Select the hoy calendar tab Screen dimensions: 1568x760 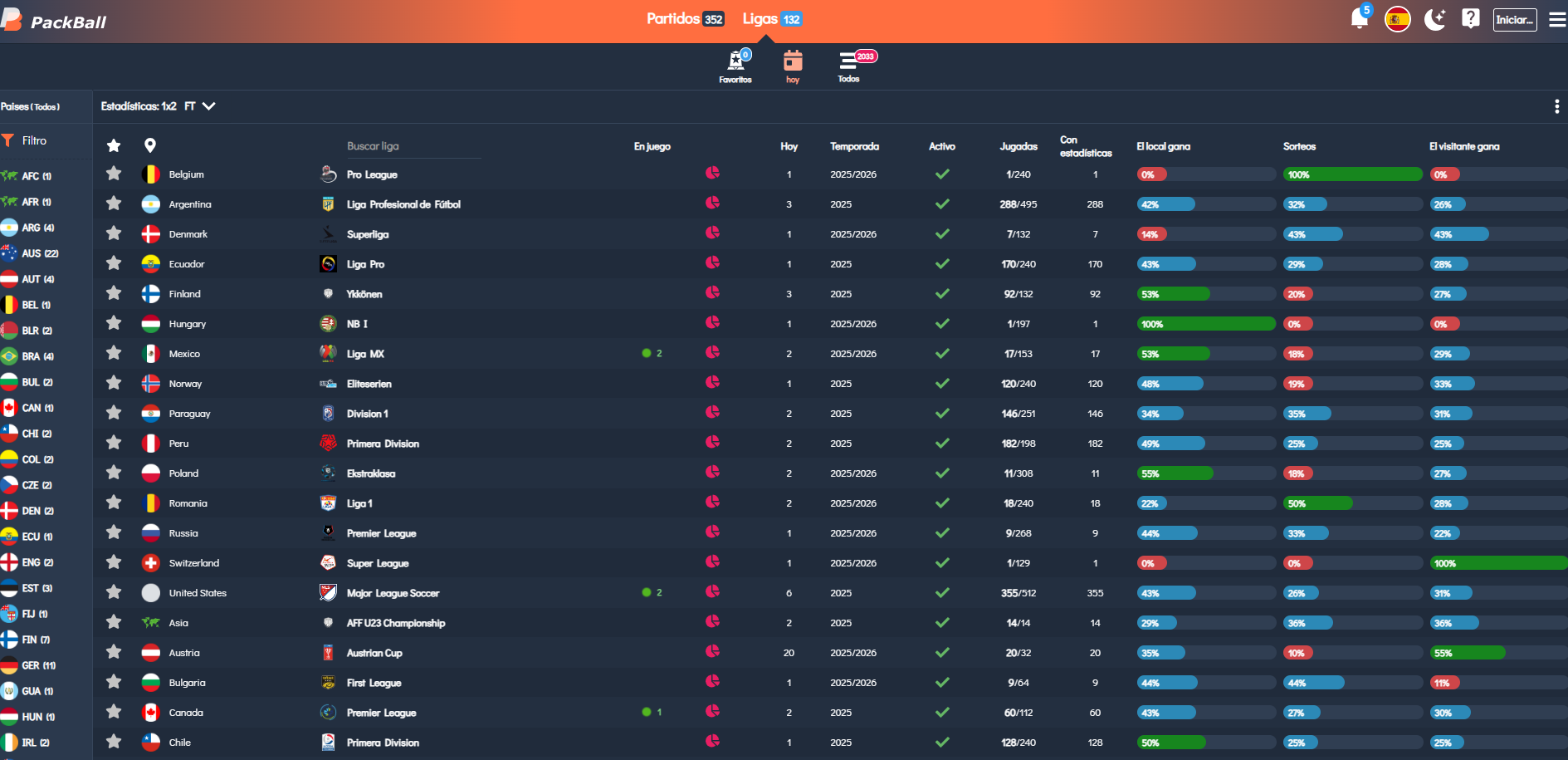793,66
